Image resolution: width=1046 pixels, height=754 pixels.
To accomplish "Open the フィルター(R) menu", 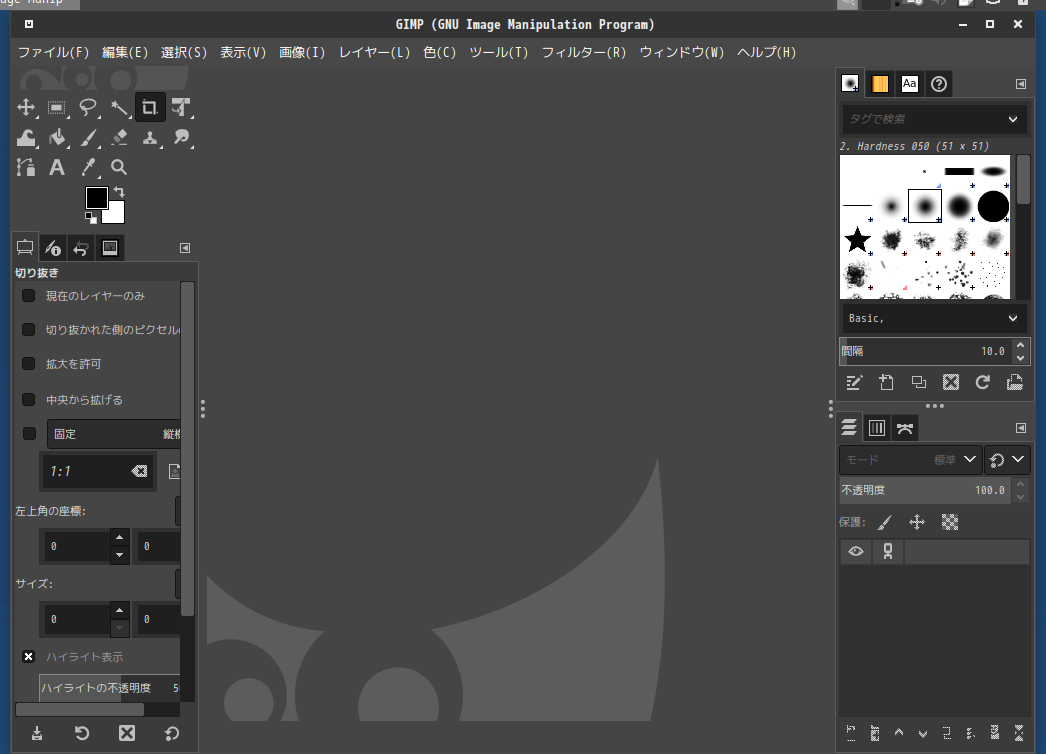I will [583, 52].
